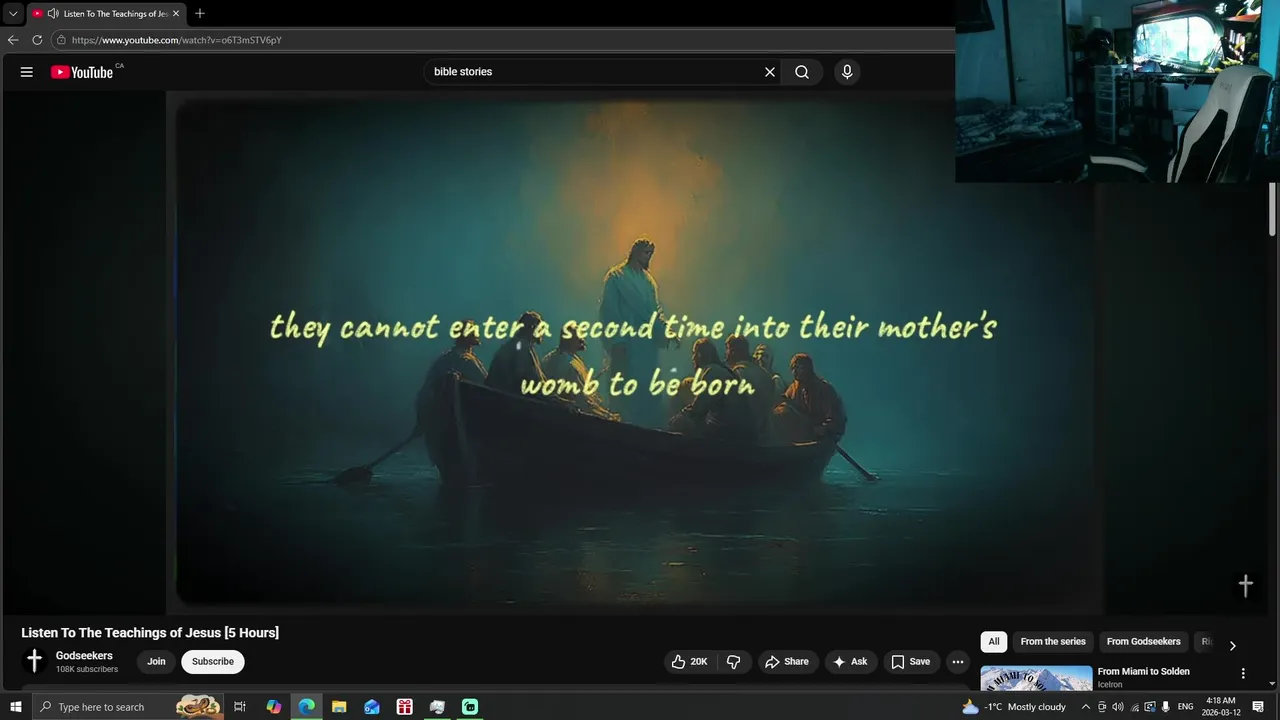The image size is (1280, 720).
Task: Open options for 'From Miami to Solden'
Action: coord(1243,674)
